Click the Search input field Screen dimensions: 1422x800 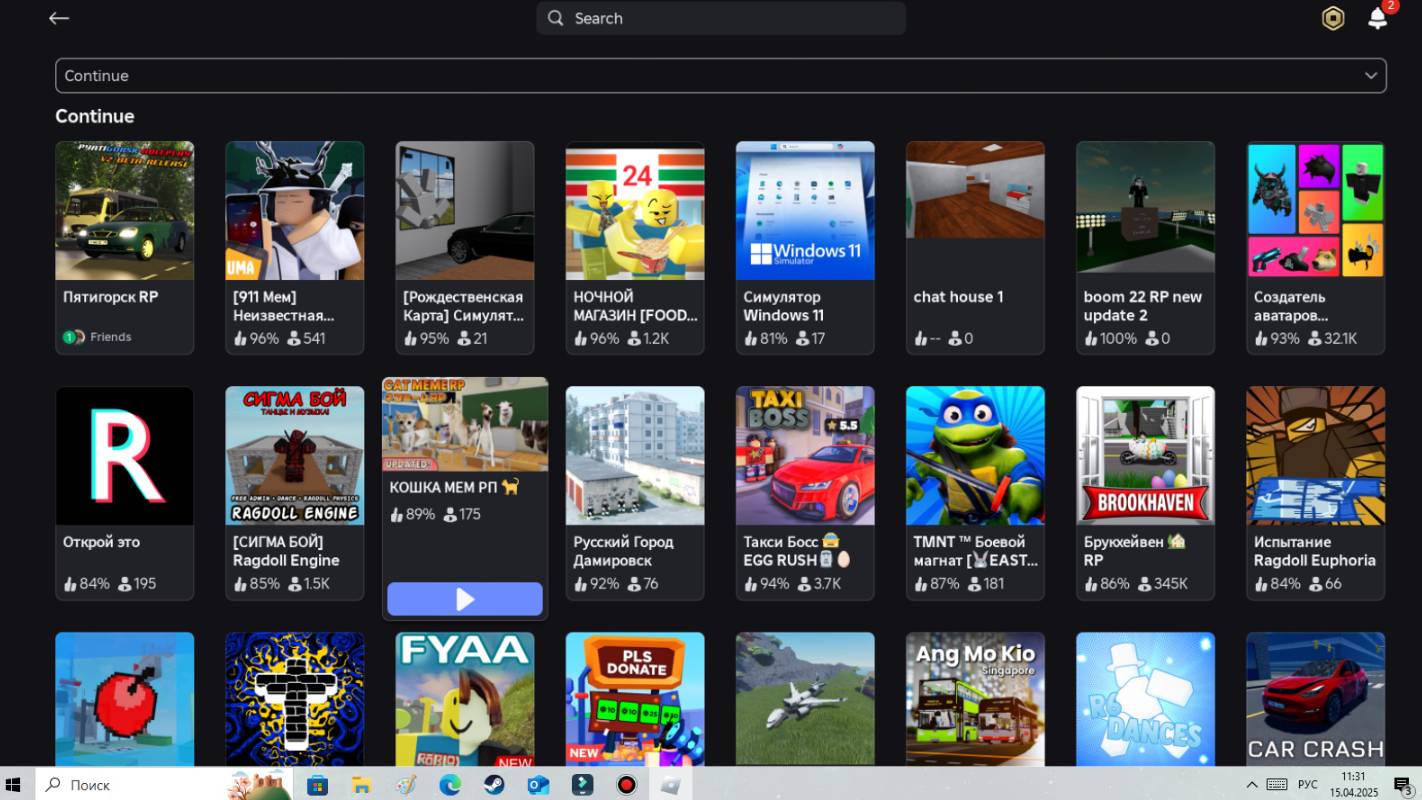pyautogui.click(x=721, y=18)
